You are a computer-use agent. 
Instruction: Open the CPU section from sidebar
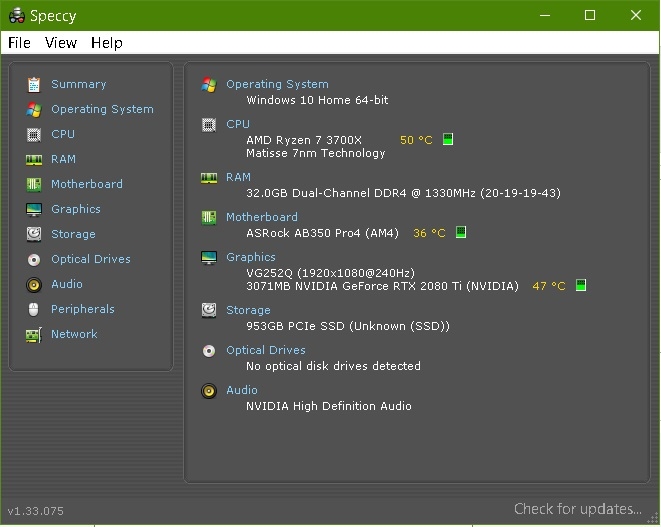(x=63, y=134)
